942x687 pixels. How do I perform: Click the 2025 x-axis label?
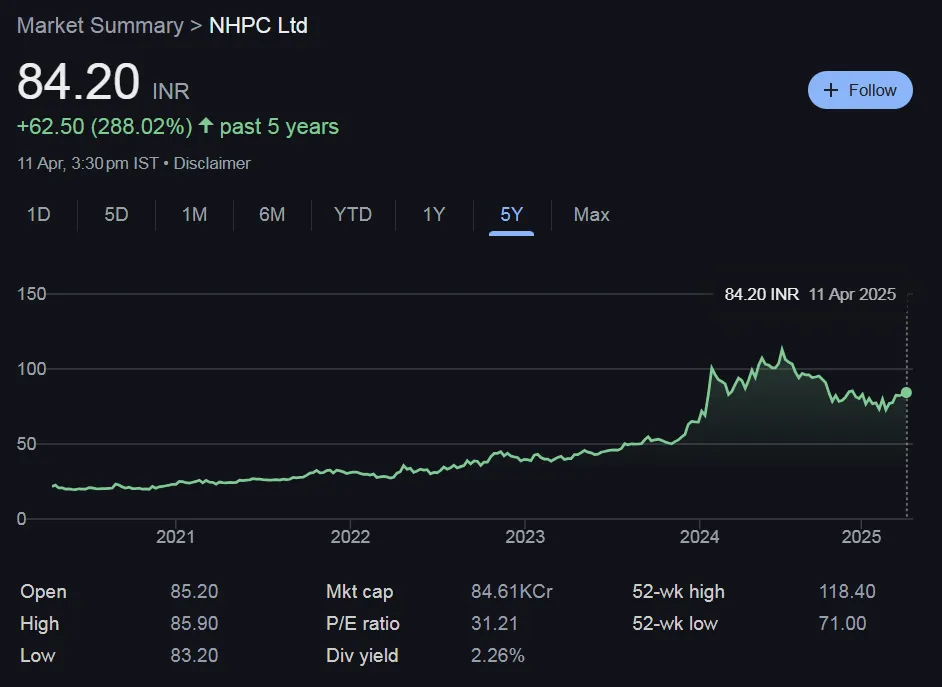coord(861,536)
